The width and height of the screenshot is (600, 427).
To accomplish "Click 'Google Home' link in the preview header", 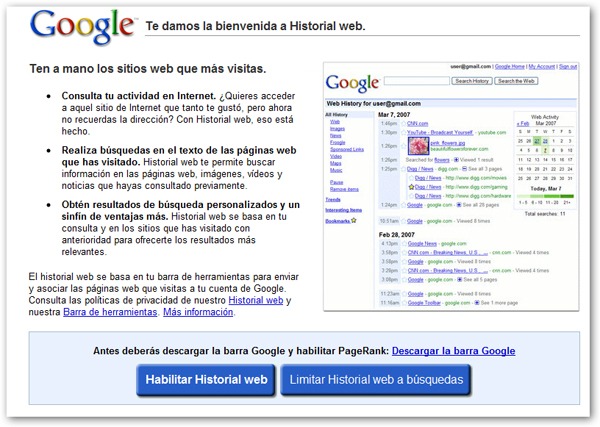I will (510, 67).
